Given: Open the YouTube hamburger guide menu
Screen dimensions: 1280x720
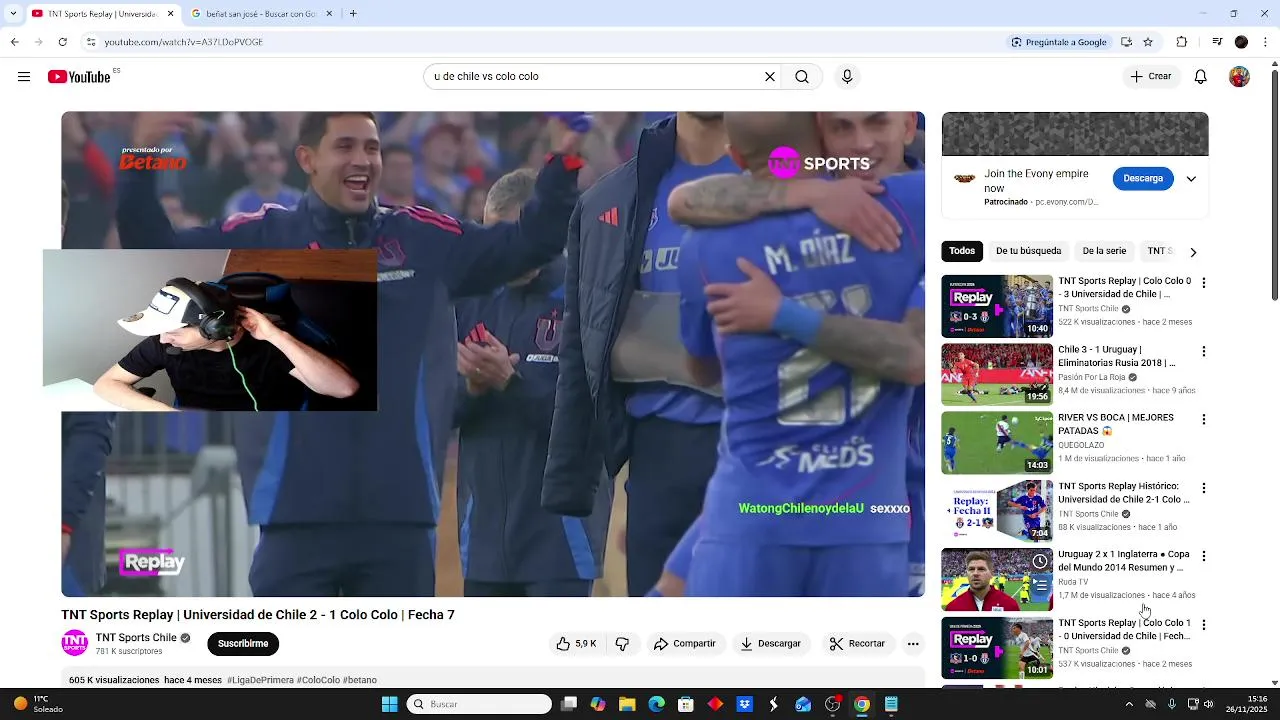Looking at the screenshot, I should point(24,77).
